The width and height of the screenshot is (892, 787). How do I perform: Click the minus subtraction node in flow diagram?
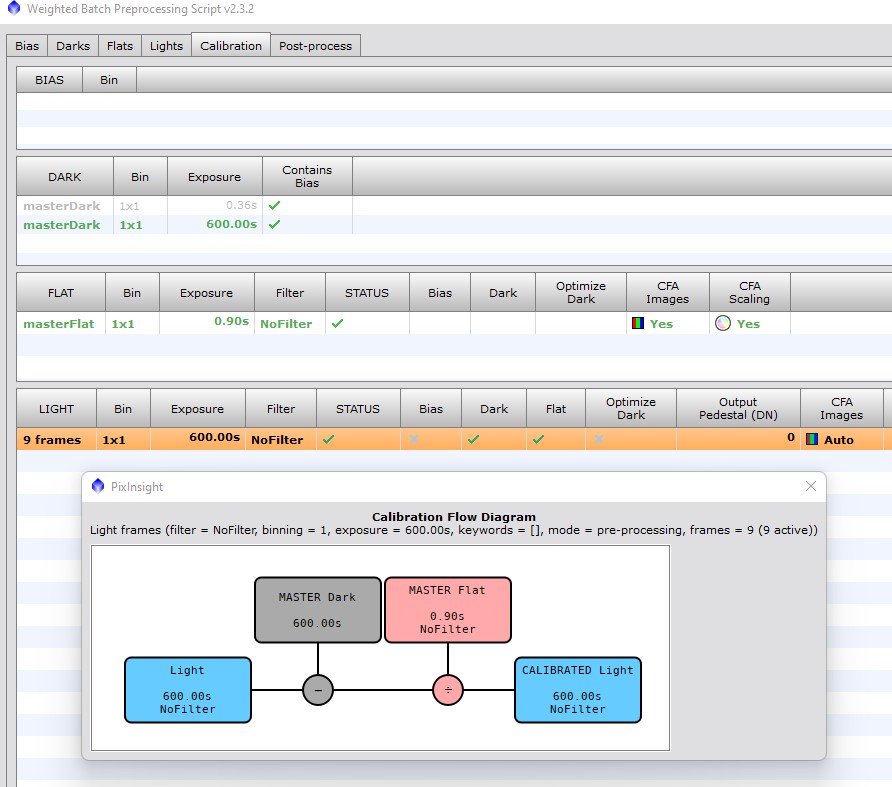tap(317, 690)
